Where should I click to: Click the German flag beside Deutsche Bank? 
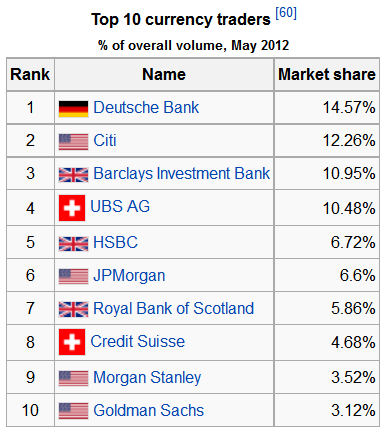coord(73,109)
